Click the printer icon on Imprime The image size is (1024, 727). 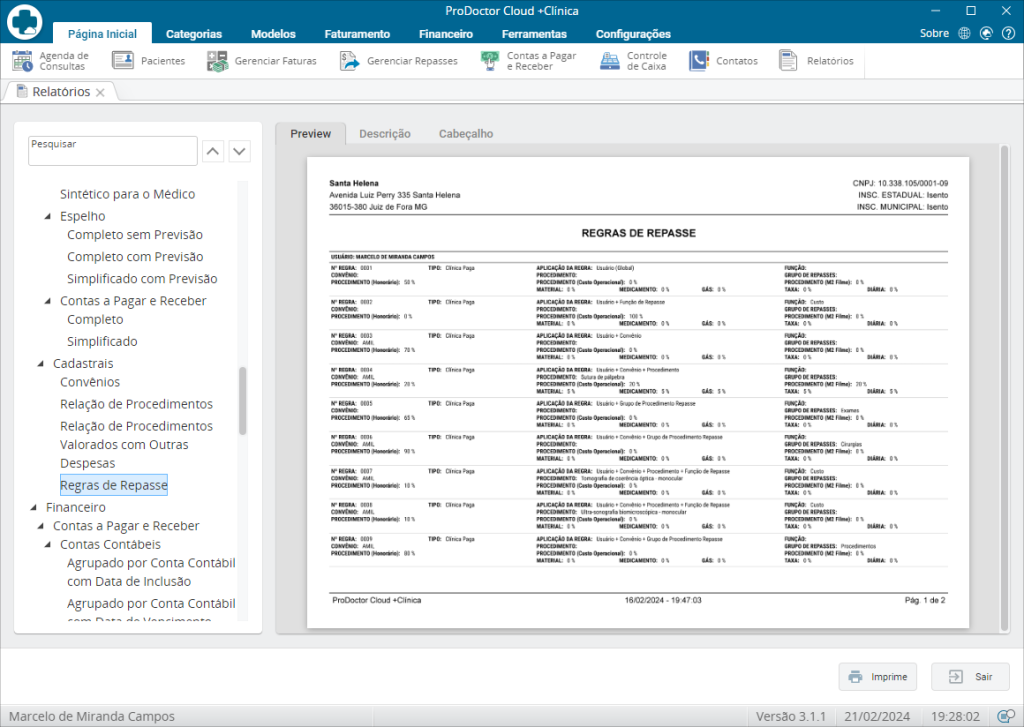click(855, 677)
